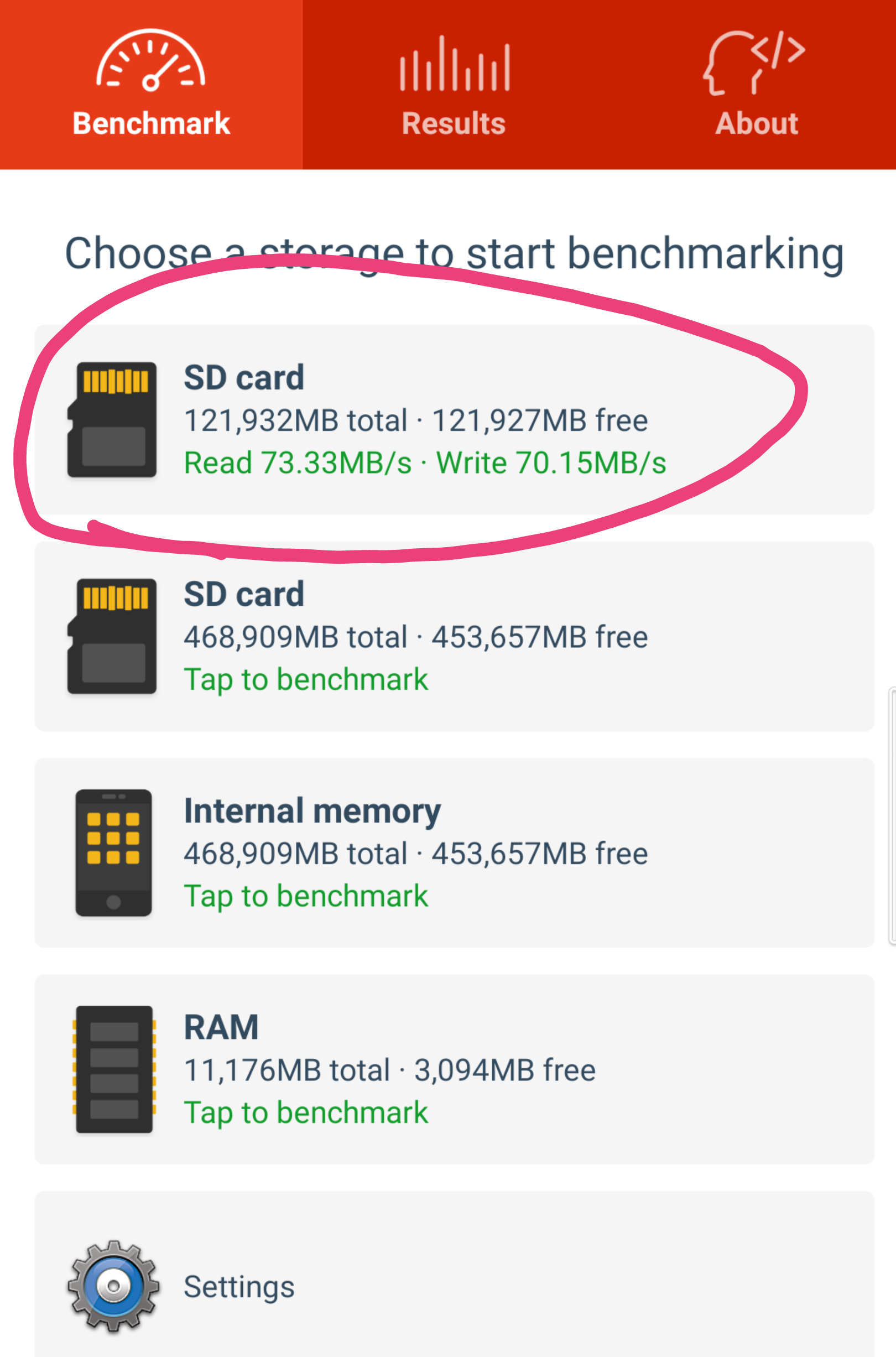This screenshot has width=896, height=1357.
Task: Open the Settings entry
Action: click(x=239, y=1287)
